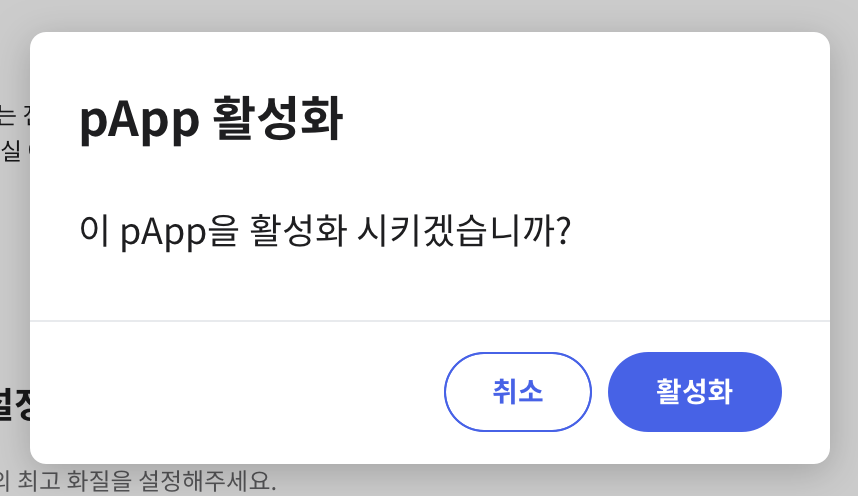Screen dimensions: 858x496
Task: Click the horizontal divider line in the dialog
Action: tap(430, 321)
